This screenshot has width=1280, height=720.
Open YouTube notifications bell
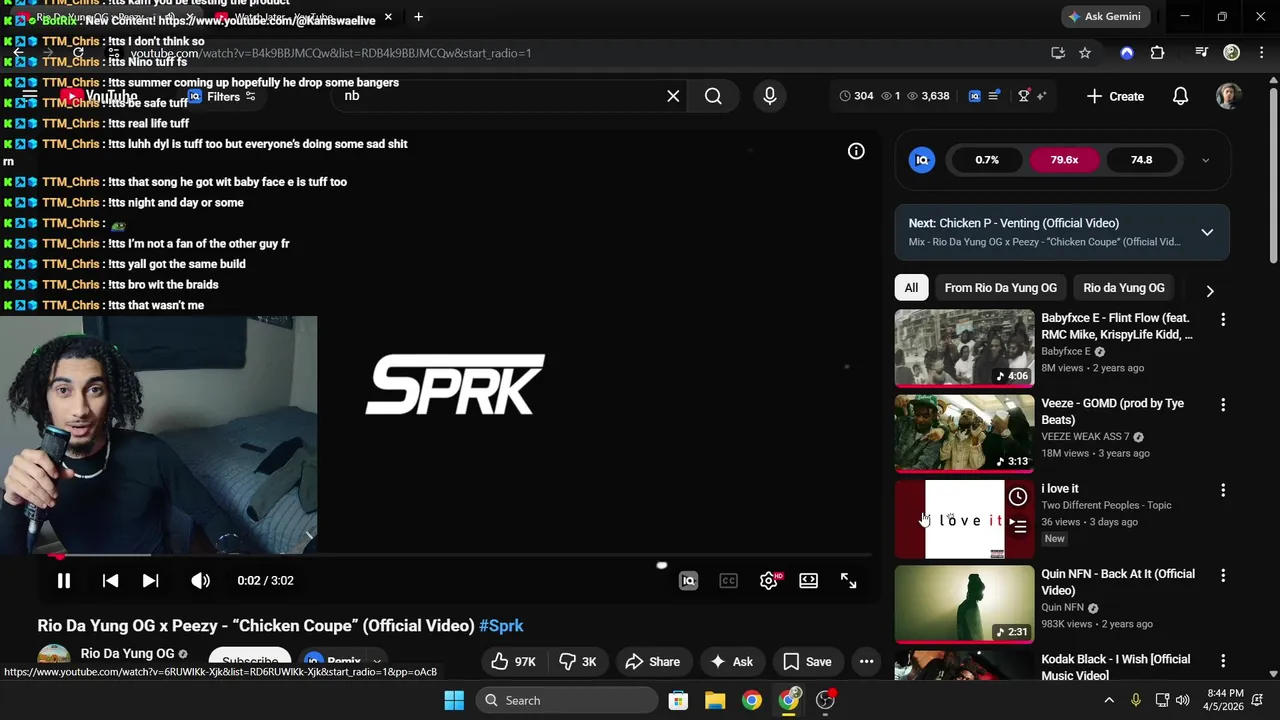(1180, 96)
